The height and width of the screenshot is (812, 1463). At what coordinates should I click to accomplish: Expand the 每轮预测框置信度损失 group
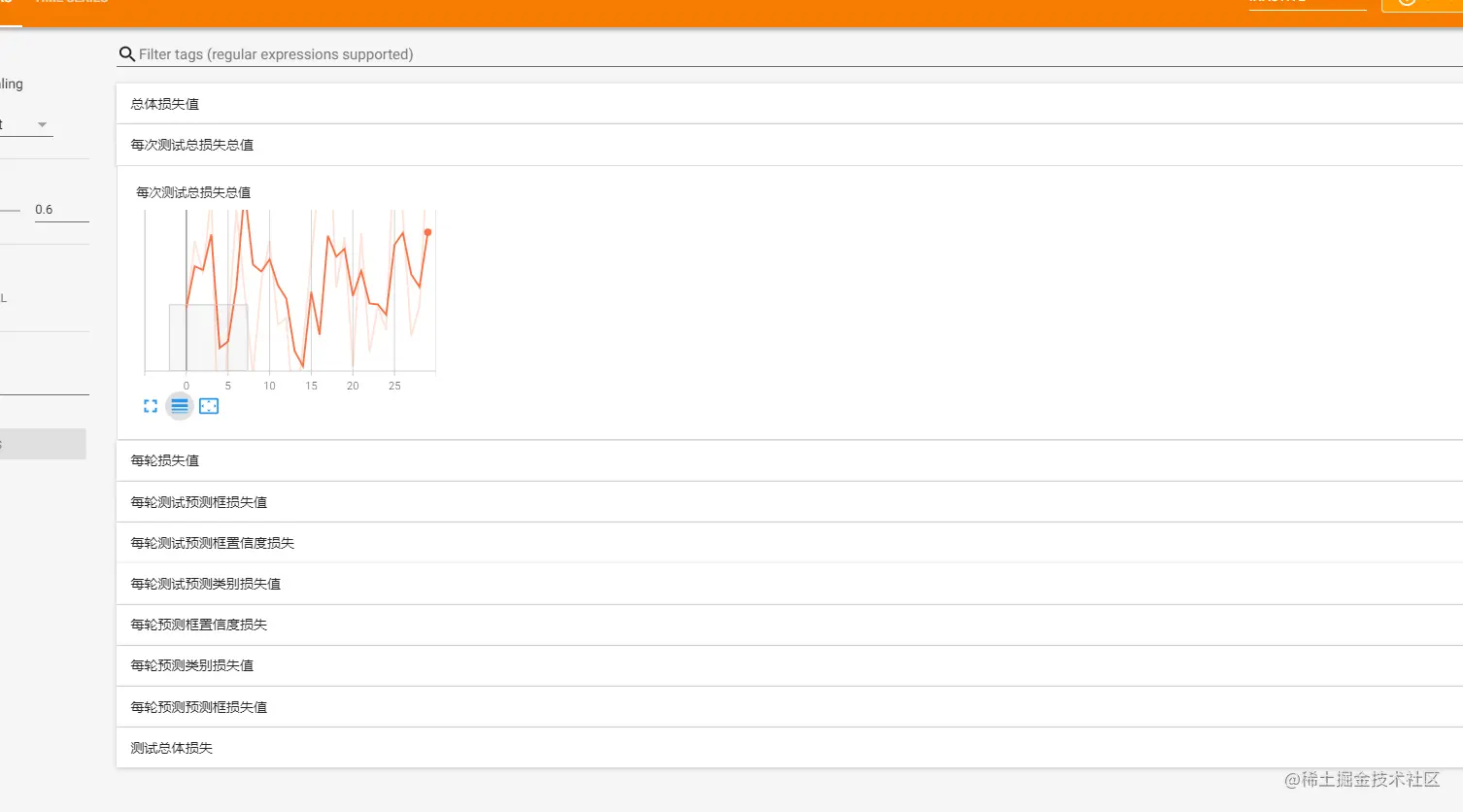click(x=790, y=625)
